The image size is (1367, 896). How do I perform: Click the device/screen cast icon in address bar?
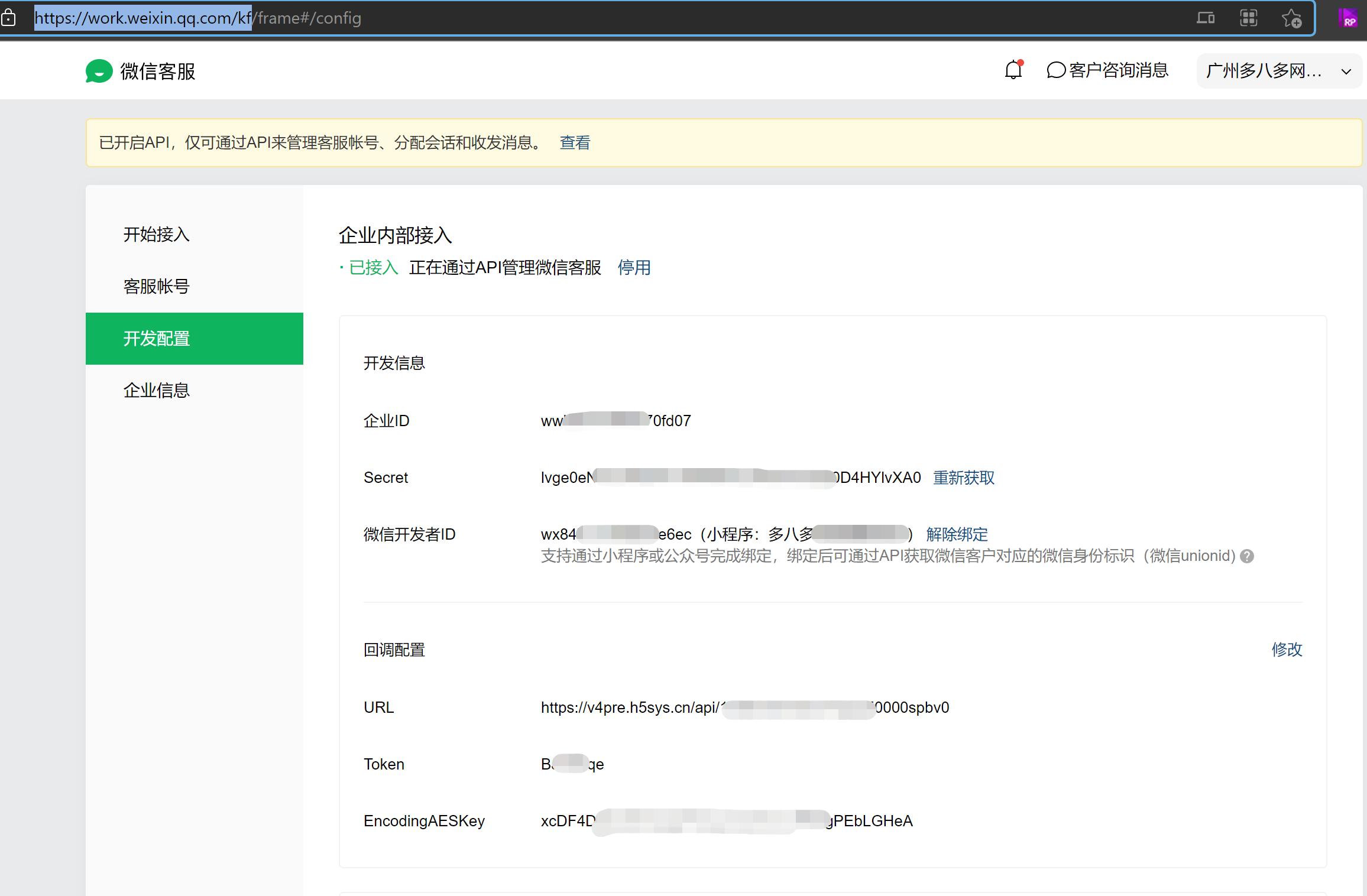(x=1205, y=18)
